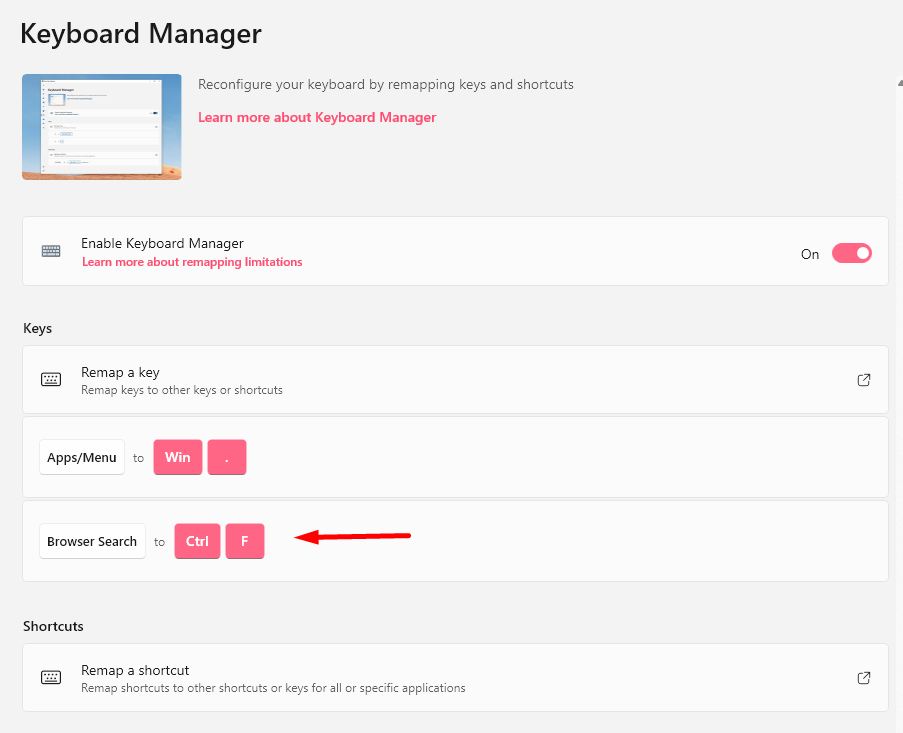Viewport: 903px width, 733px height.
Task: Open the Learn more about remapping limitations link
Action: click(192, 261)
